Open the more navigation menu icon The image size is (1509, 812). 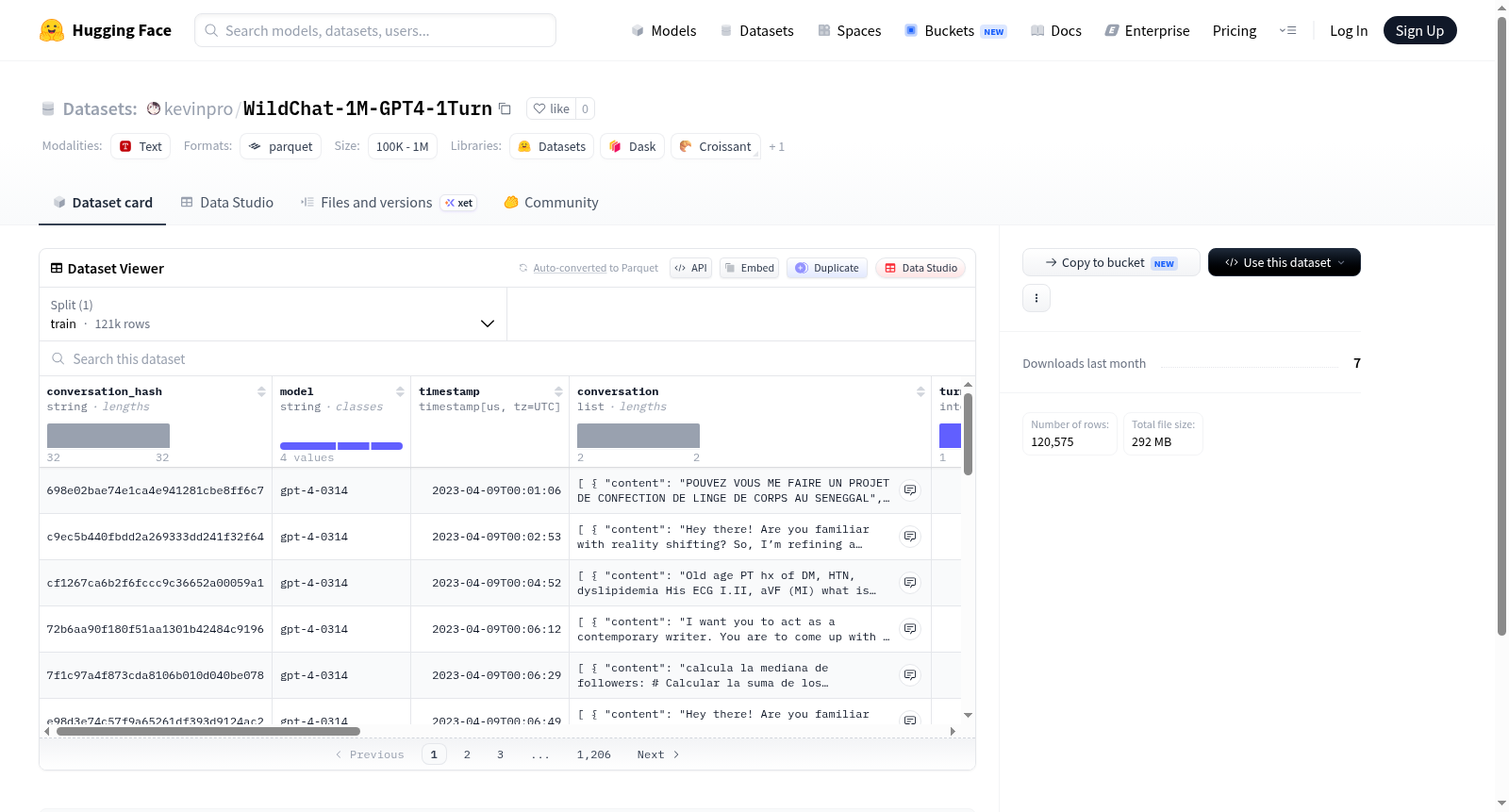tap(1287, 30)
